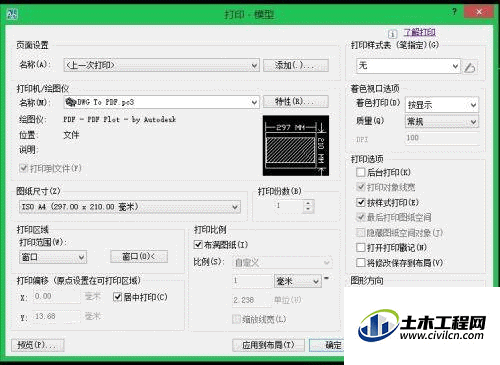Image resolution: width=500 pixels, height=365 pixels.
Task: Click the AutoCAD app icon in title bar
Action: [12, 14]
